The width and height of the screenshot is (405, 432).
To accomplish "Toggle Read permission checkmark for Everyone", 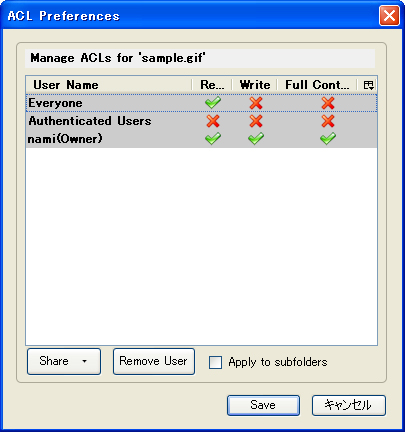I will 213,103.
